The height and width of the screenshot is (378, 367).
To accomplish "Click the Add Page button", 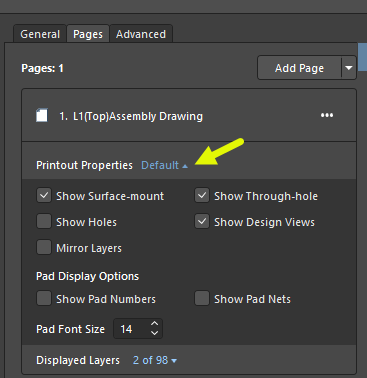I will [299, 68].
